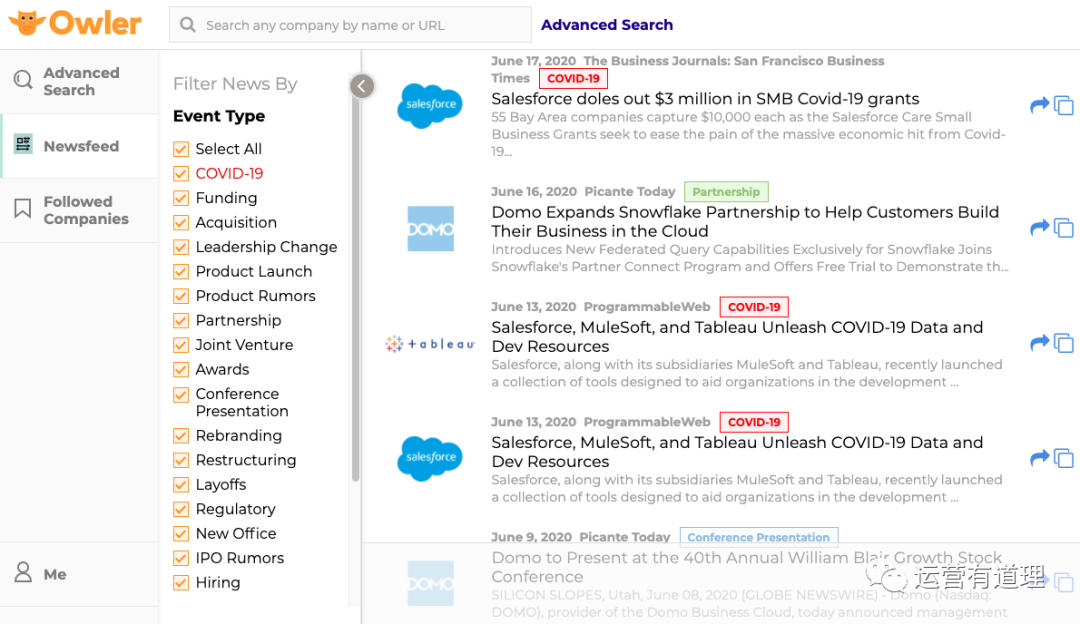Open Domo to Present at 40th Annual headline
Viewport: 1080px width, 624px height.
click(x=747, y=567)
